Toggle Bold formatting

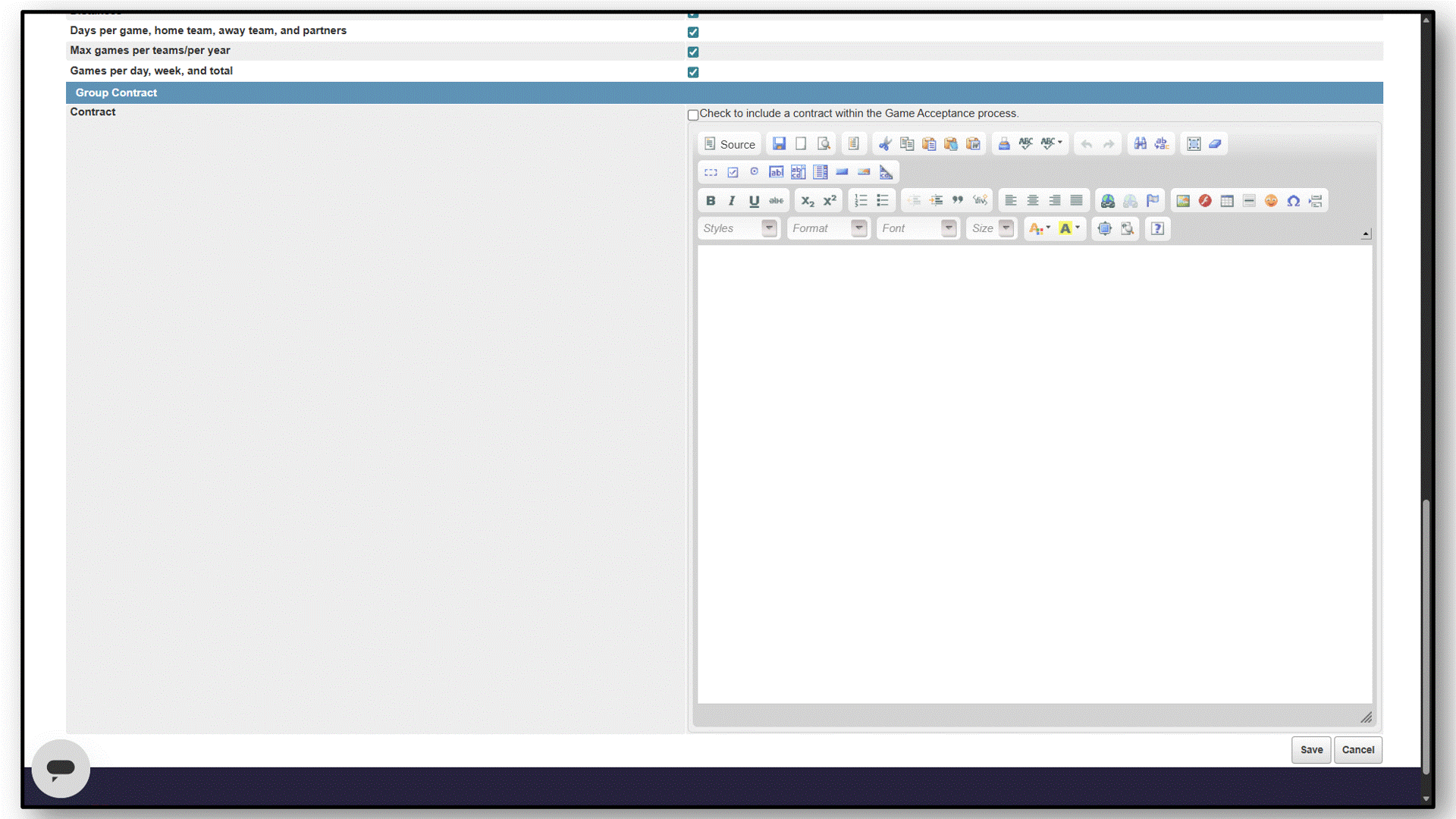711,201
